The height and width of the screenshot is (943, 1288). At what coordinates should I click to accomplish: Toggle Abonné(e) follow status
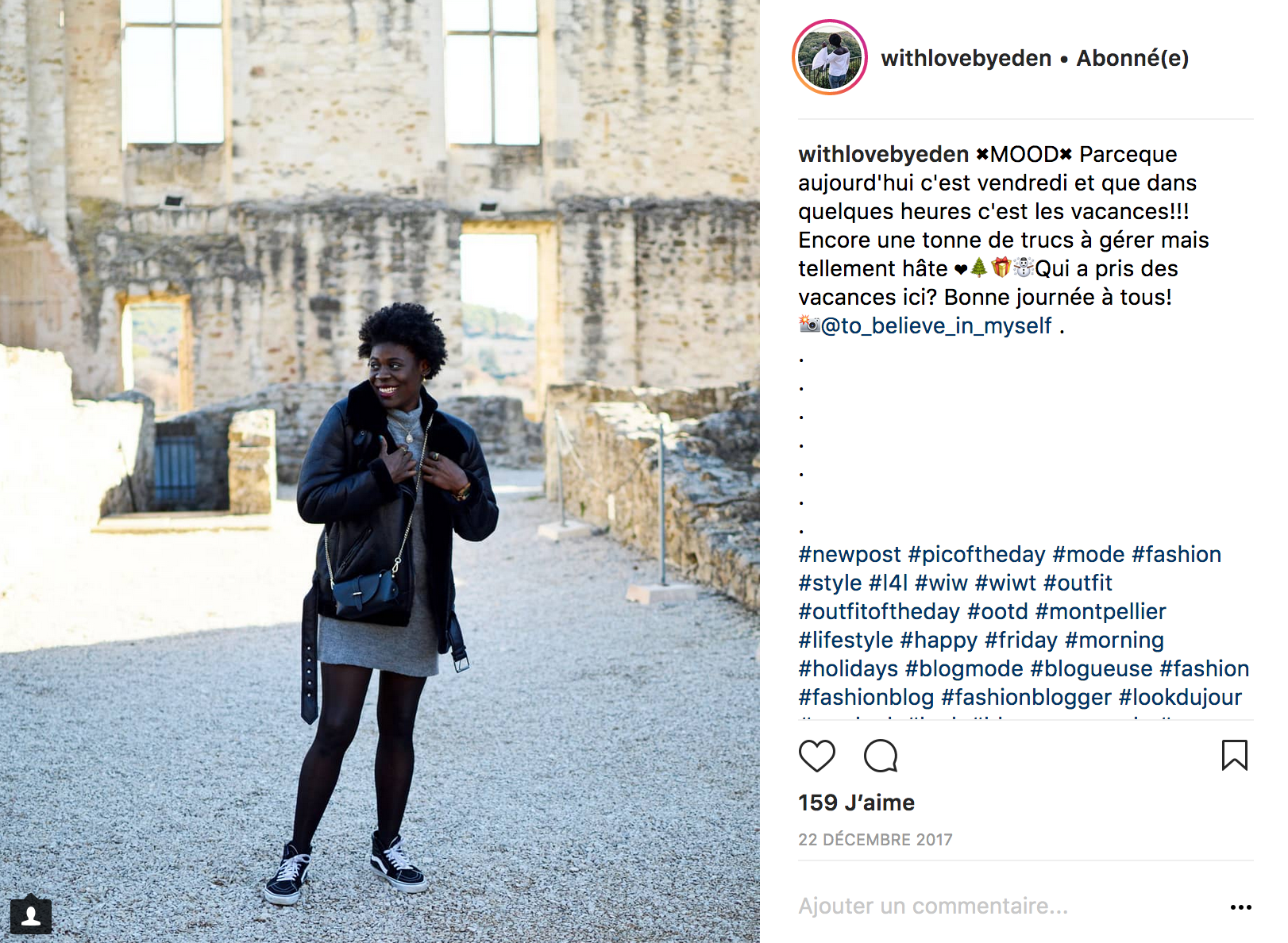tap(1132, 58)
